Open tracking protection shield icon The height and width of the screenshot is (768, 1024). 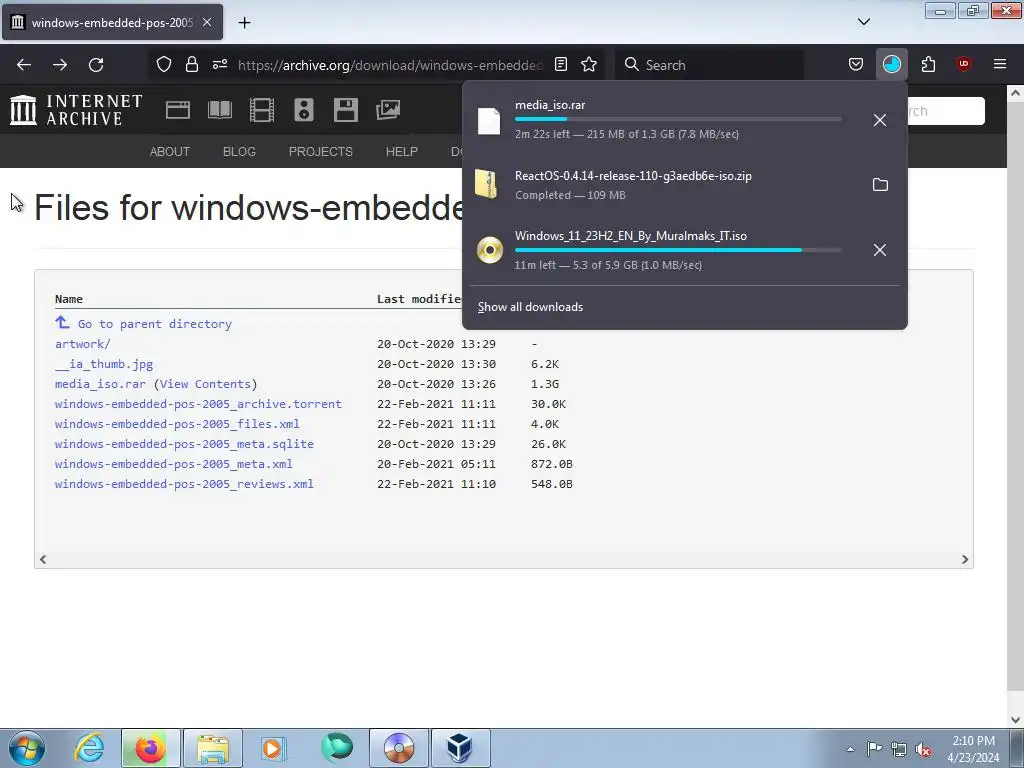(x=164, y=65)
